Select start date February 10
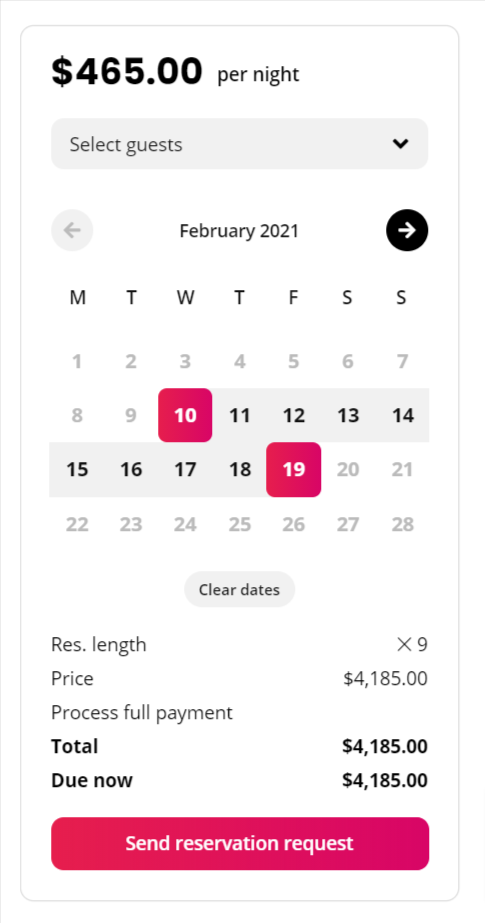 click(185, 415)
